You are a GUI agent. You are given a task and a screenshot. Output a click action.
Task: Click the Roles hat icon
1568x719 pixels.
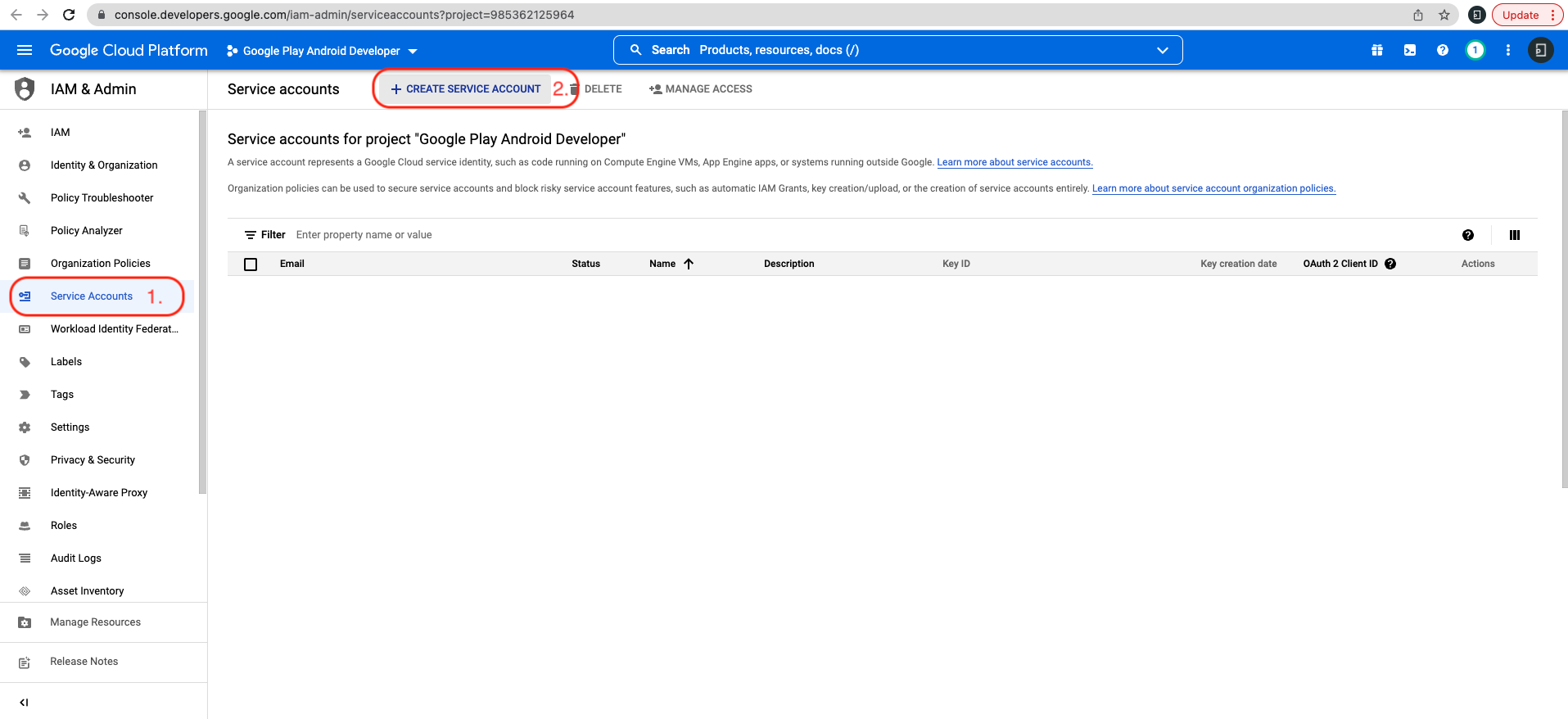click(x=25, y=525)
